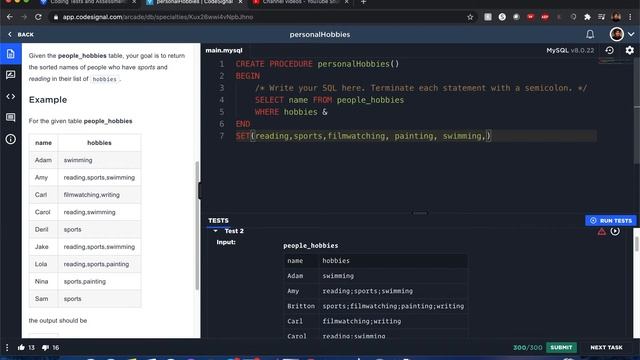Switch to the personalHobbies CodeSignal browser tab
This screenshot has width=640, height=360.
(194, 2)
